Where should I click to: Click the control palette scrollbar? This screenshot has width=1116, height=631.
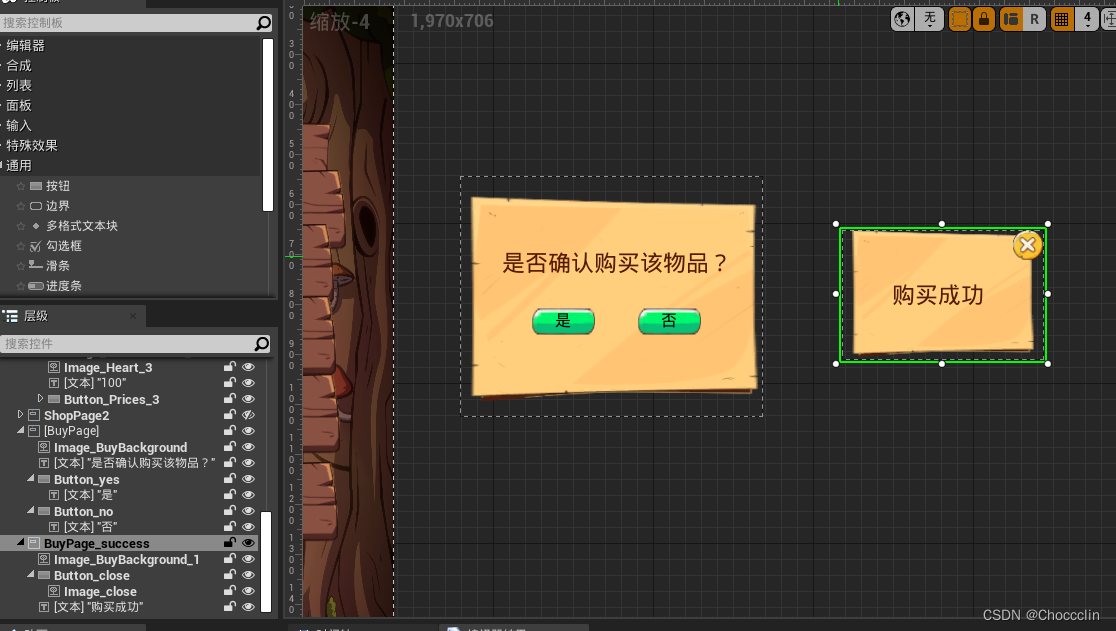[x=268, y=124]
